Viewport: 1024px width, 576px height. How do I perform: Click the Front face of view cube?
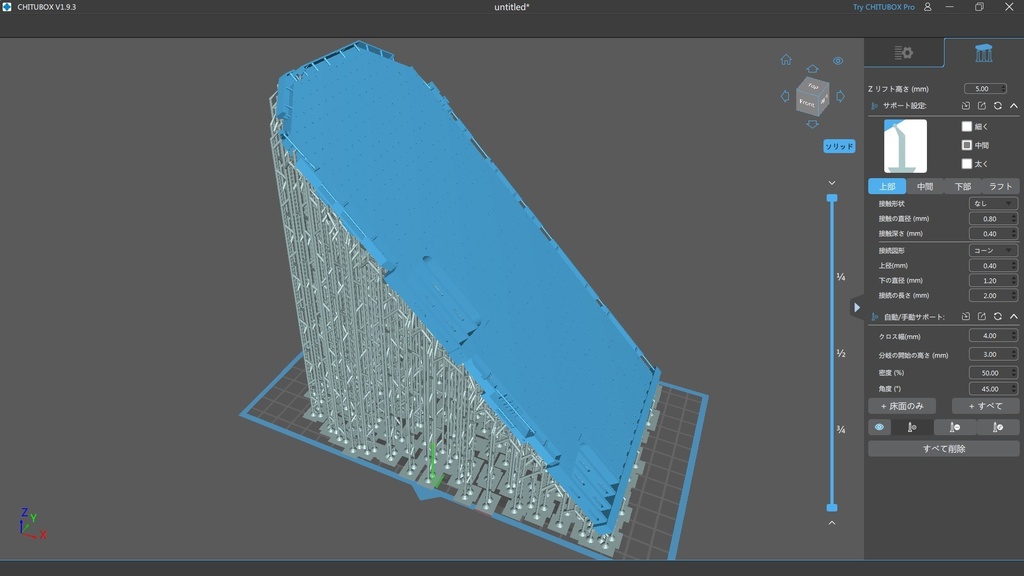(807, 103)
